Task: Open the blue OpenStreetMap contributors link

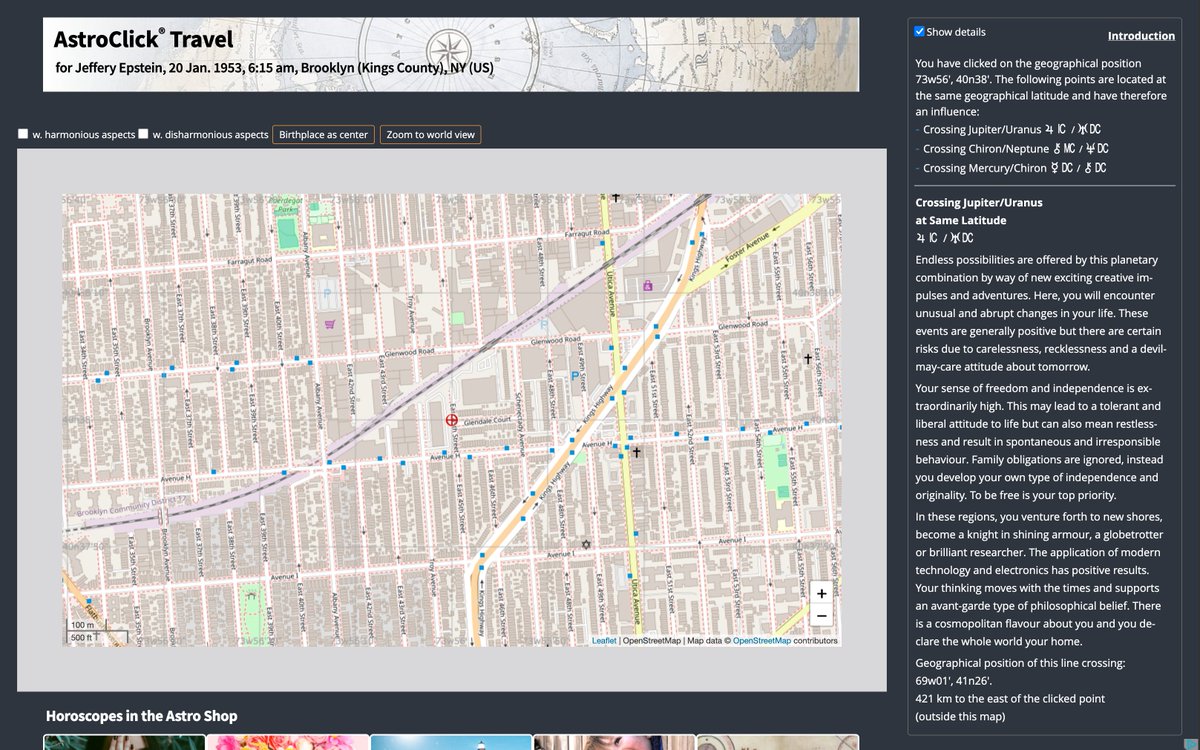Action: (x=762, y=641)
